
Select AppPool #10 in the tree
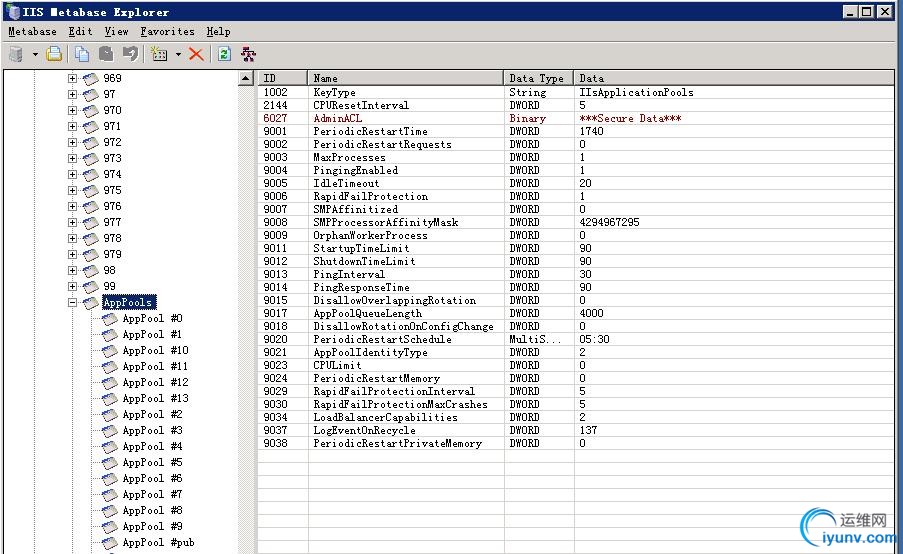[155, 351]
